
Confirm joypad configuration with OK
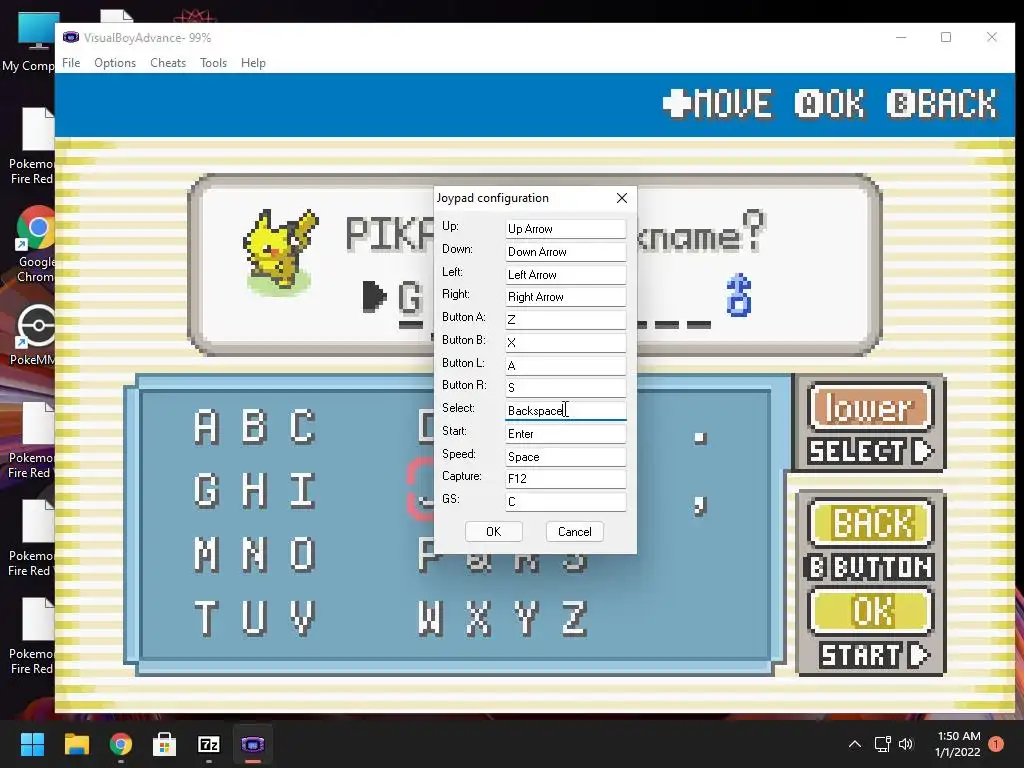[494, 532]
